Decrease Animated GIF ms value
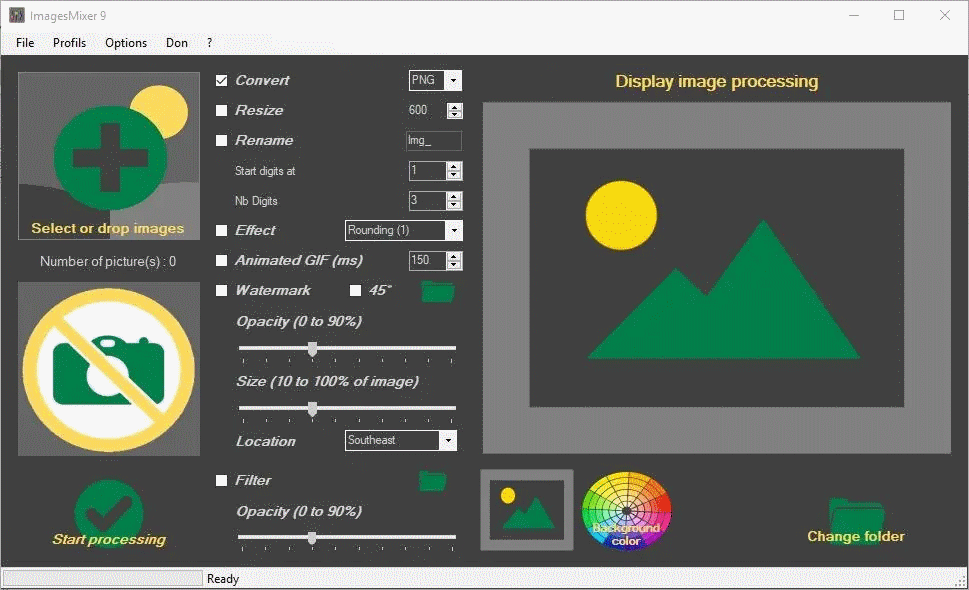This screenshot has height=590, width=969. [x=454, y=264]
